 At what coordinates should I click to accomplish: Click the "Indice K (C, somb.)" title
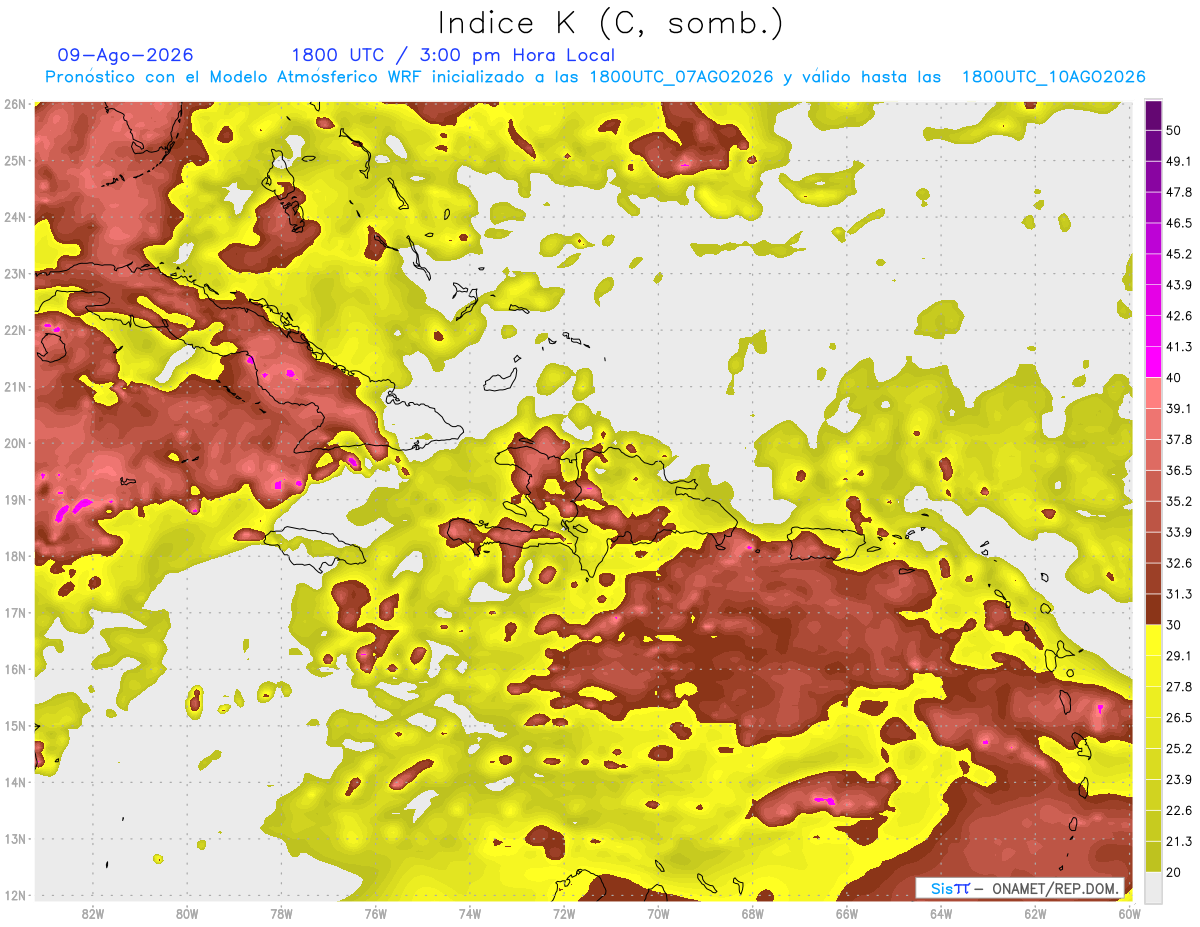click(x=611, y=24)
